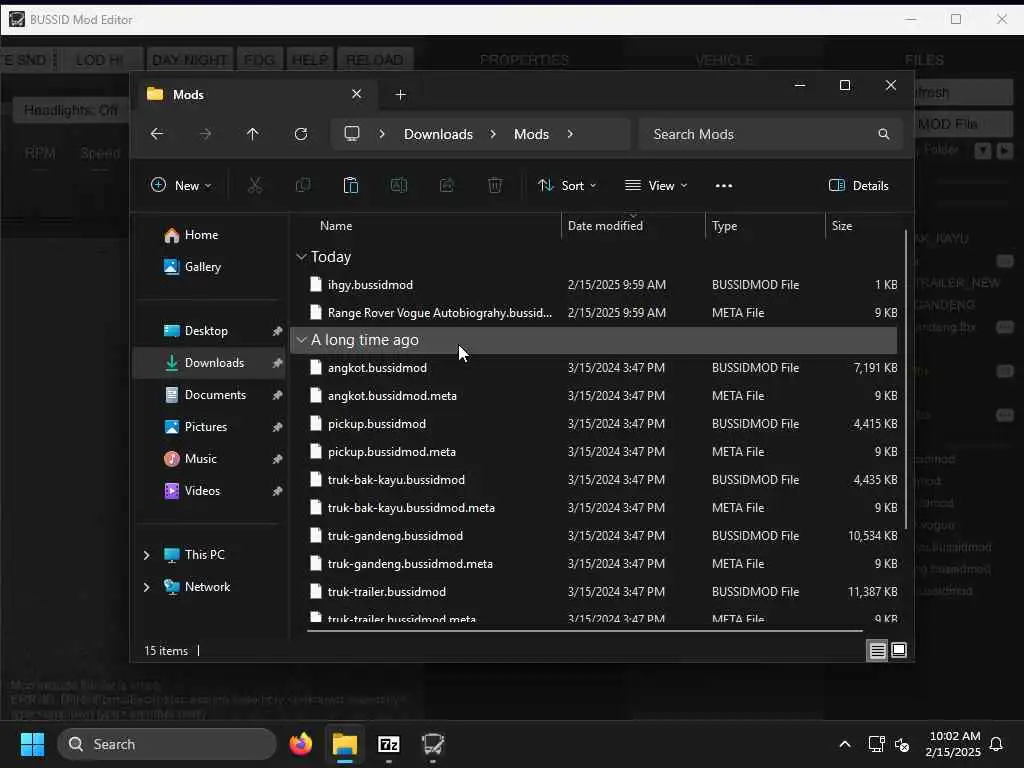
Task: Click the network display tray icon
Action: point(876,744)
